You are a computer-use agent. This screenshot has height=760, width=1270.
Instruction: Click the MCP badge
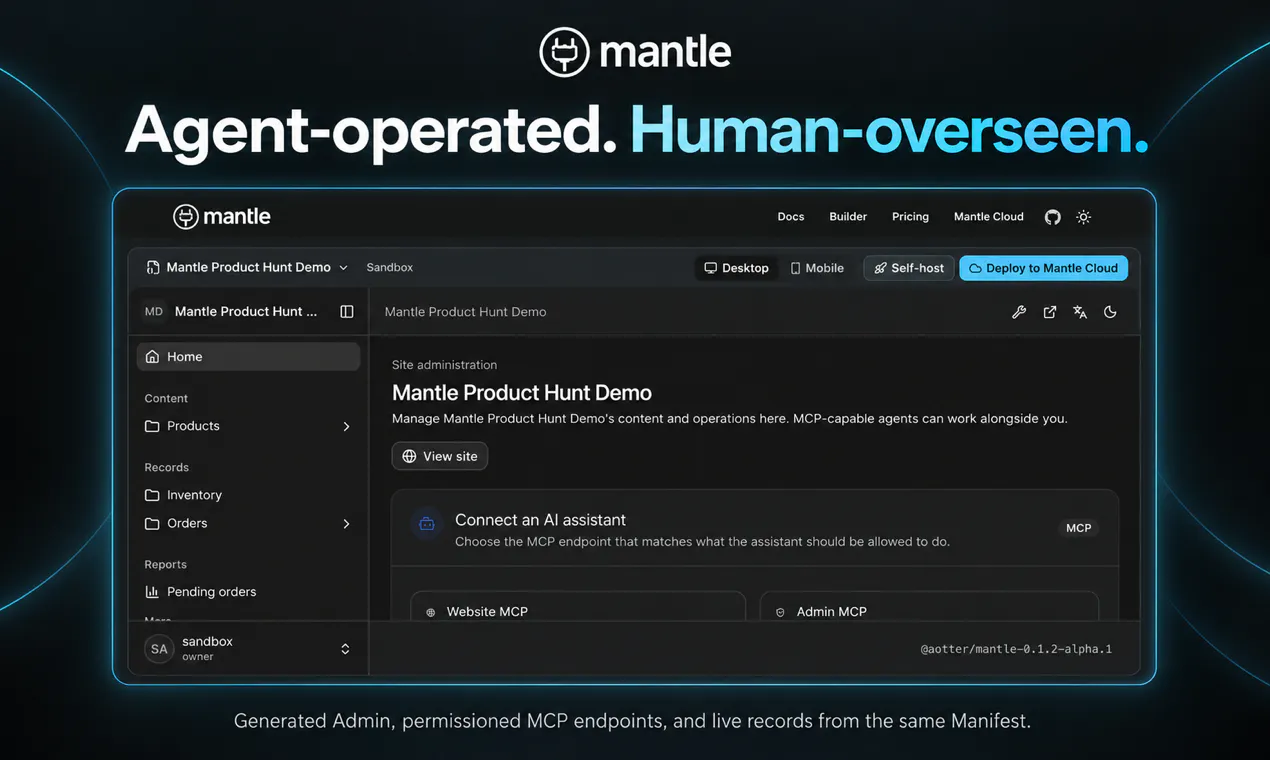point(1079,528)
